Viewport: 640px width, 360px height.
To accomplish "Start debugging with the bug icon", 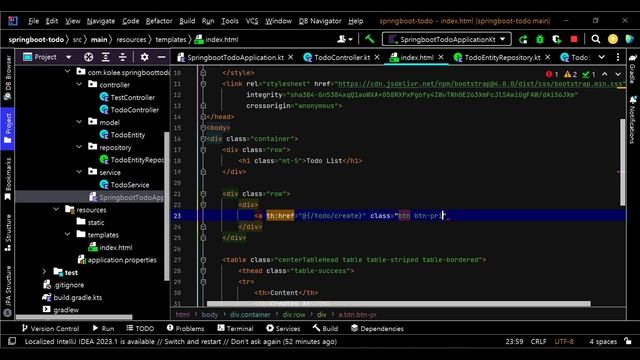I will (x=540, y=39).
